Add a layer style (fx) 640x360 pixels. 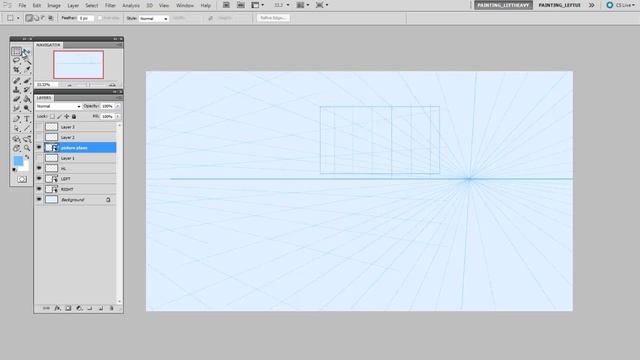point(58,308)
